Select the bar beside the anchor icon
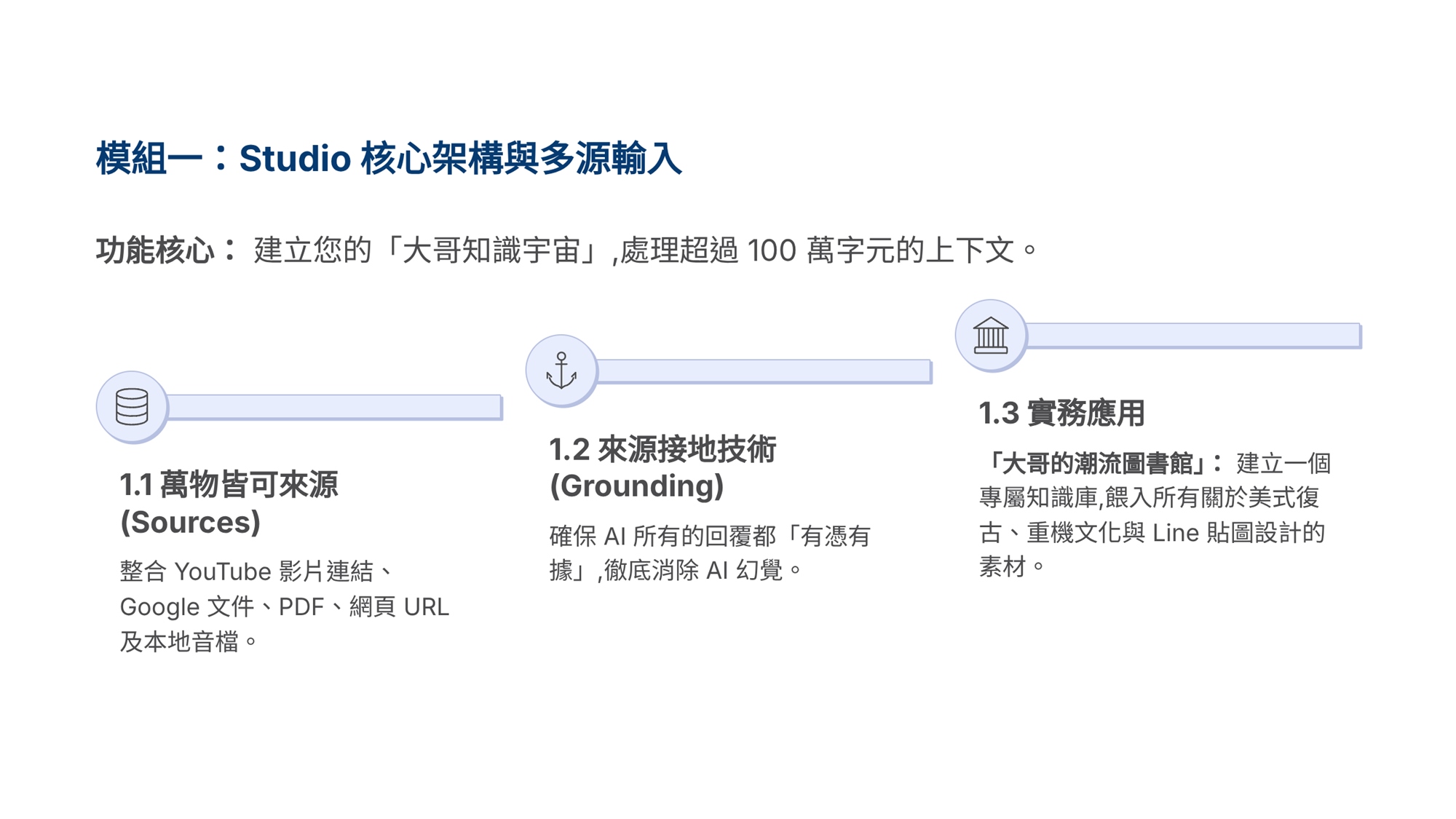Image resolution: width=1456 pixels, height=819 pixels. pyautogui.click(x=764, y=371)
